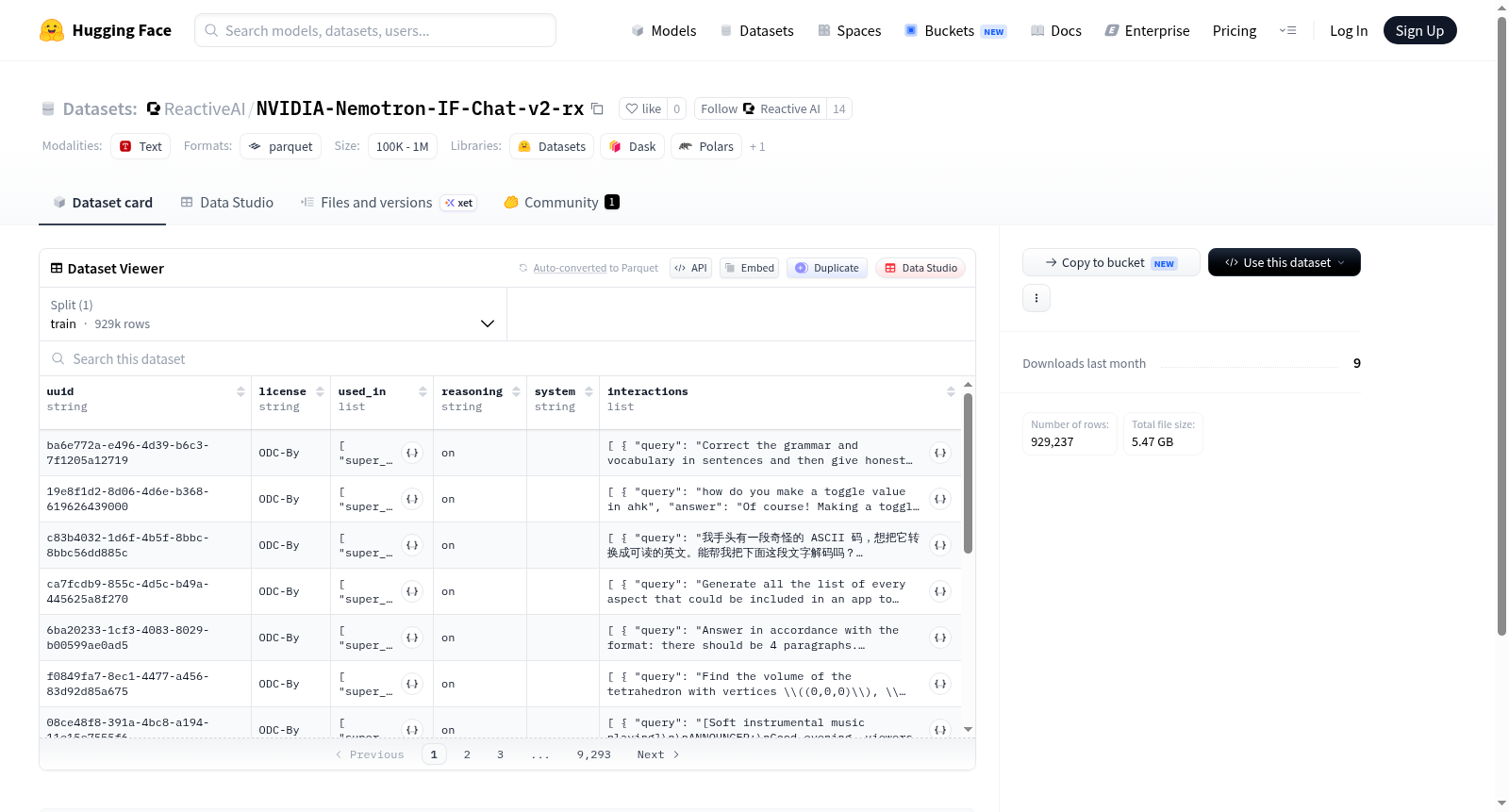Expand JSON for used_in in row f0849fa7
This screenshot has width=1509, height=812.
[x=412, y=684]
